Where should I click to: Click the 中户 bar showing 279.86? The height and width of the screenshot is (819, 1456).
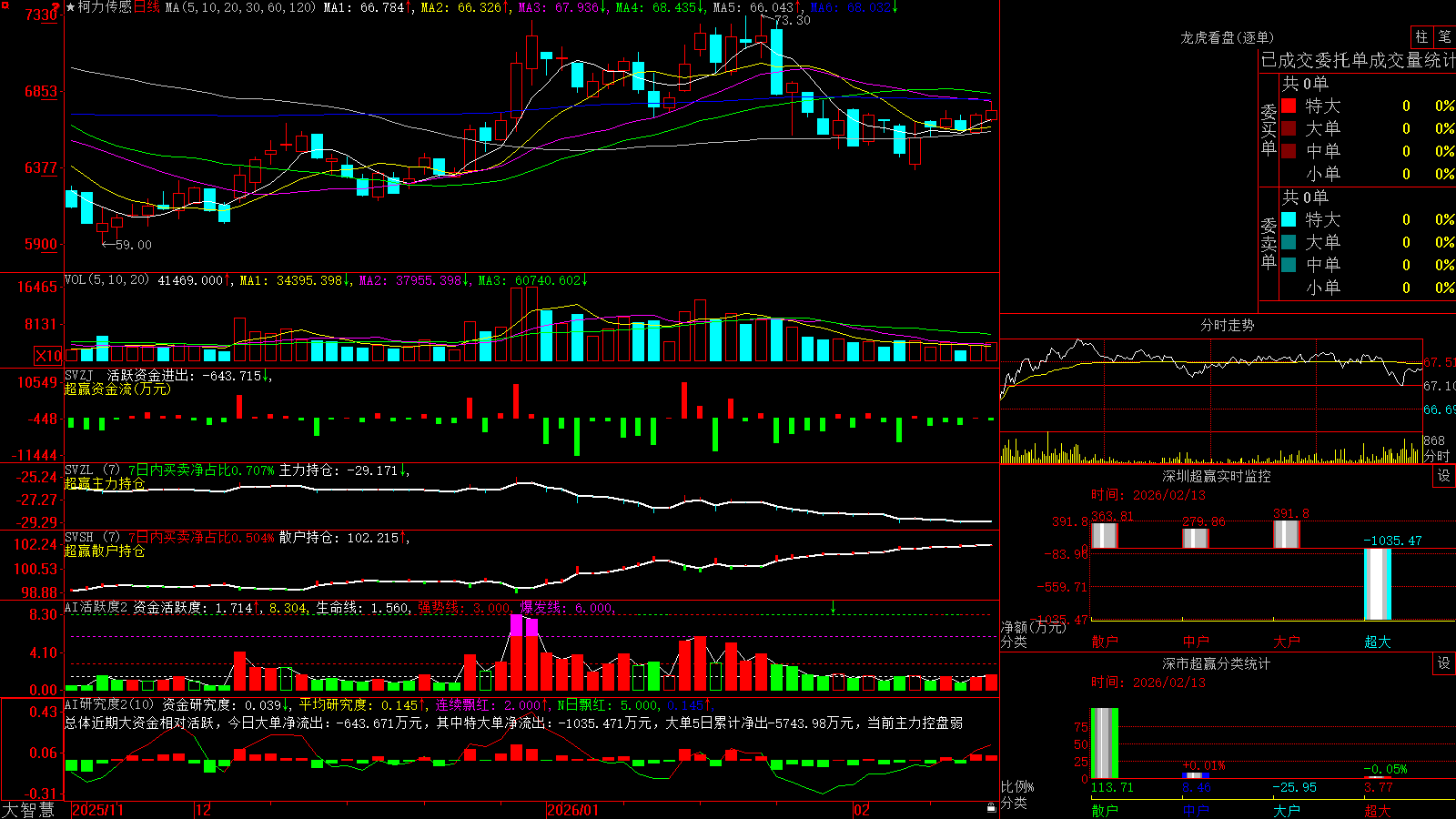coord(1196,538)
